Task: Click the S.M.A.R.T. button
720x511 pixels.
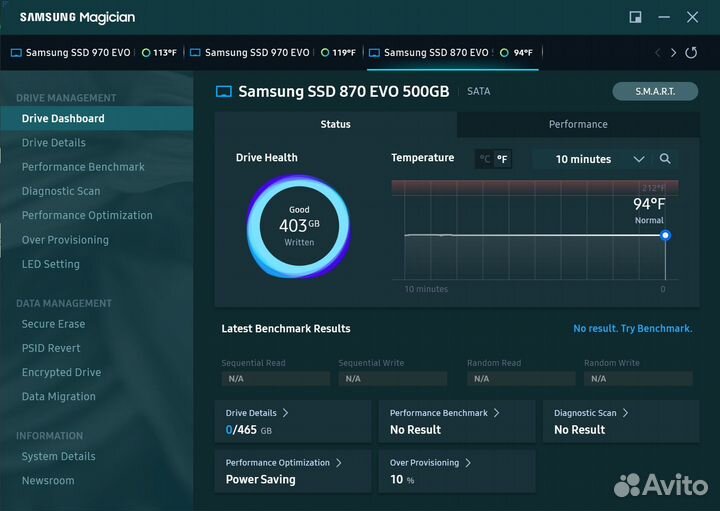Action: coord(655,91)
